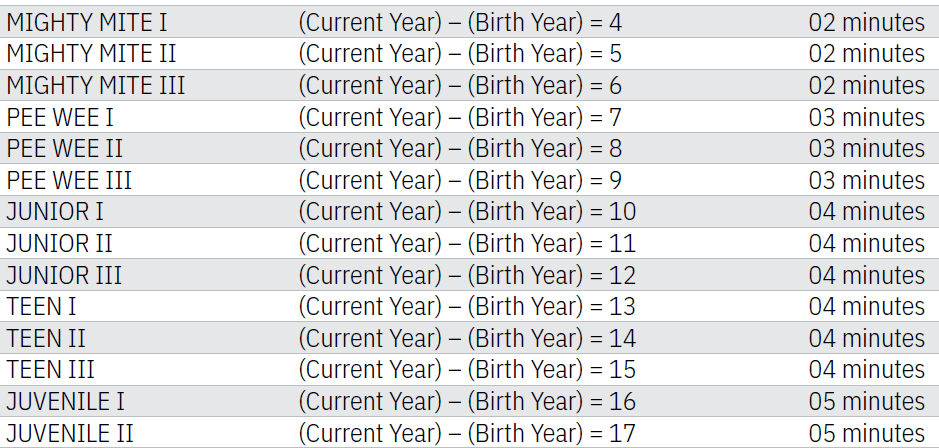939x448 pixels.
Task: Select the 05 minutes cell for JUVENILE I
Action: coord(867,401)
